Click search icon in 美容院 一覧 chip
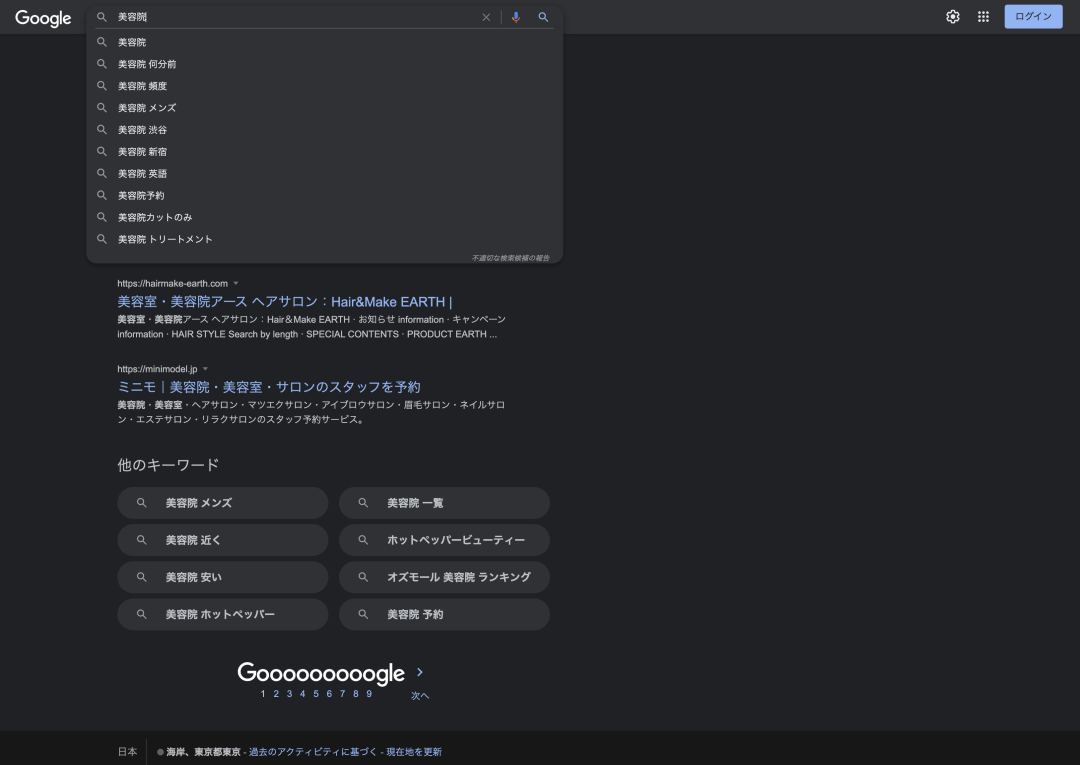Viewport: 1080px width, 765px height. pos(363,503)
